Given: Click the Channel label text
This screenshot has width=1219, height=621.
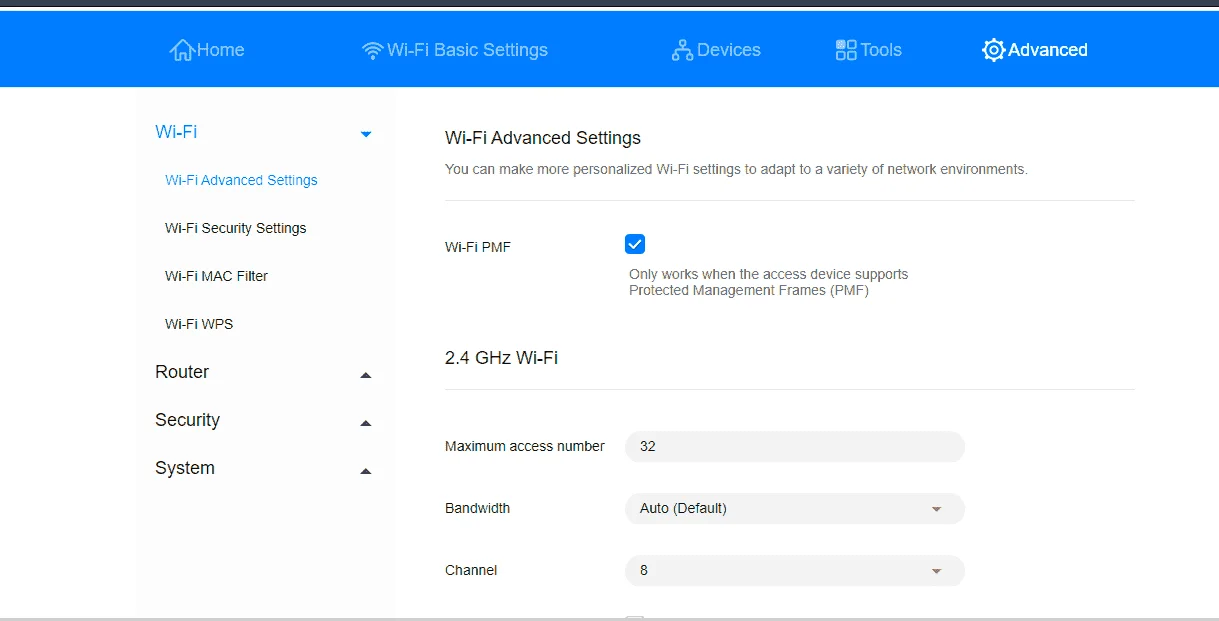Looking at the screenshot, I should click(471, 570).
